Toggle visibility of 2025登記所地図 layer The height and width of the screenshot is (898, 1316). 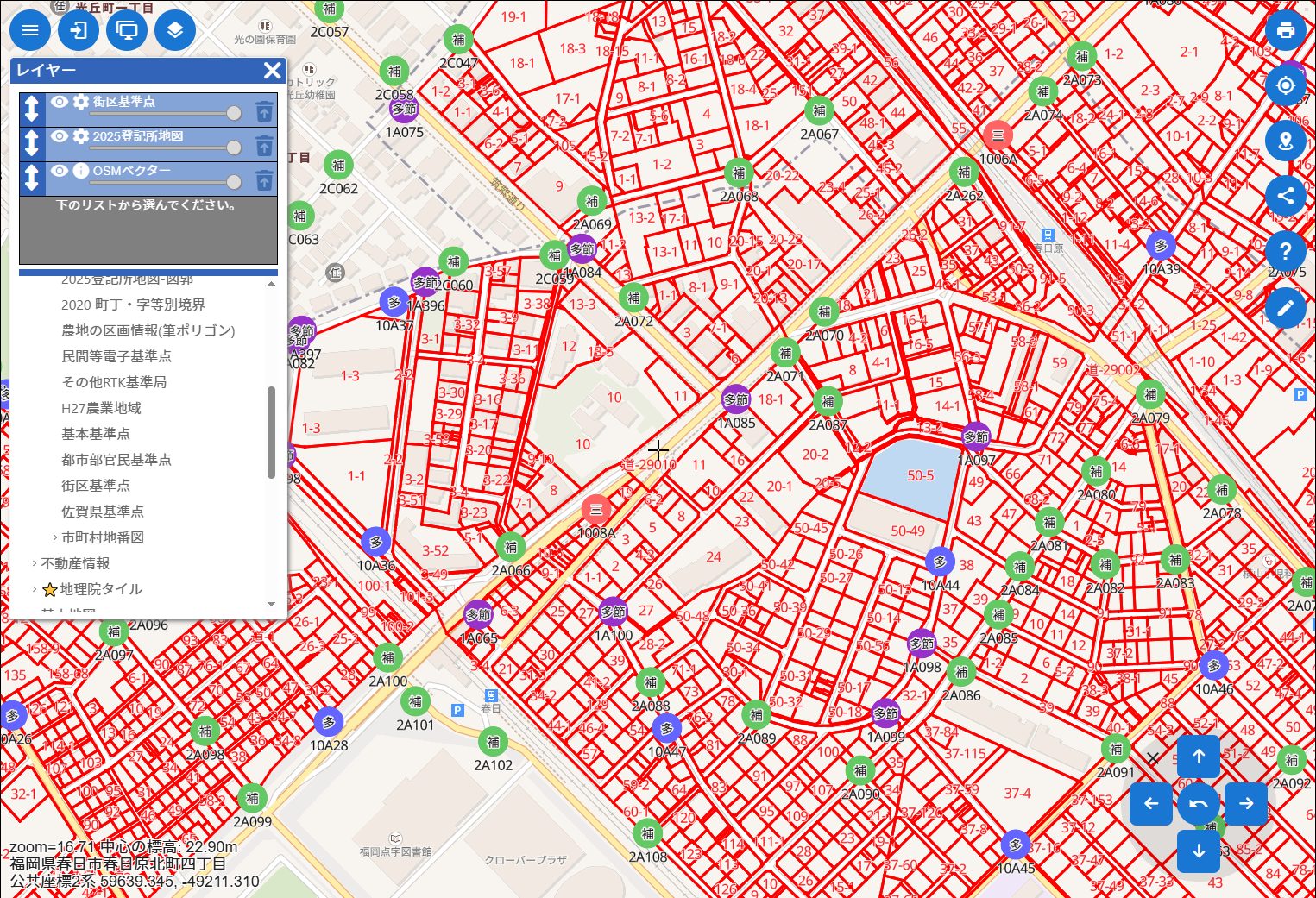click(x=59, y=136)
